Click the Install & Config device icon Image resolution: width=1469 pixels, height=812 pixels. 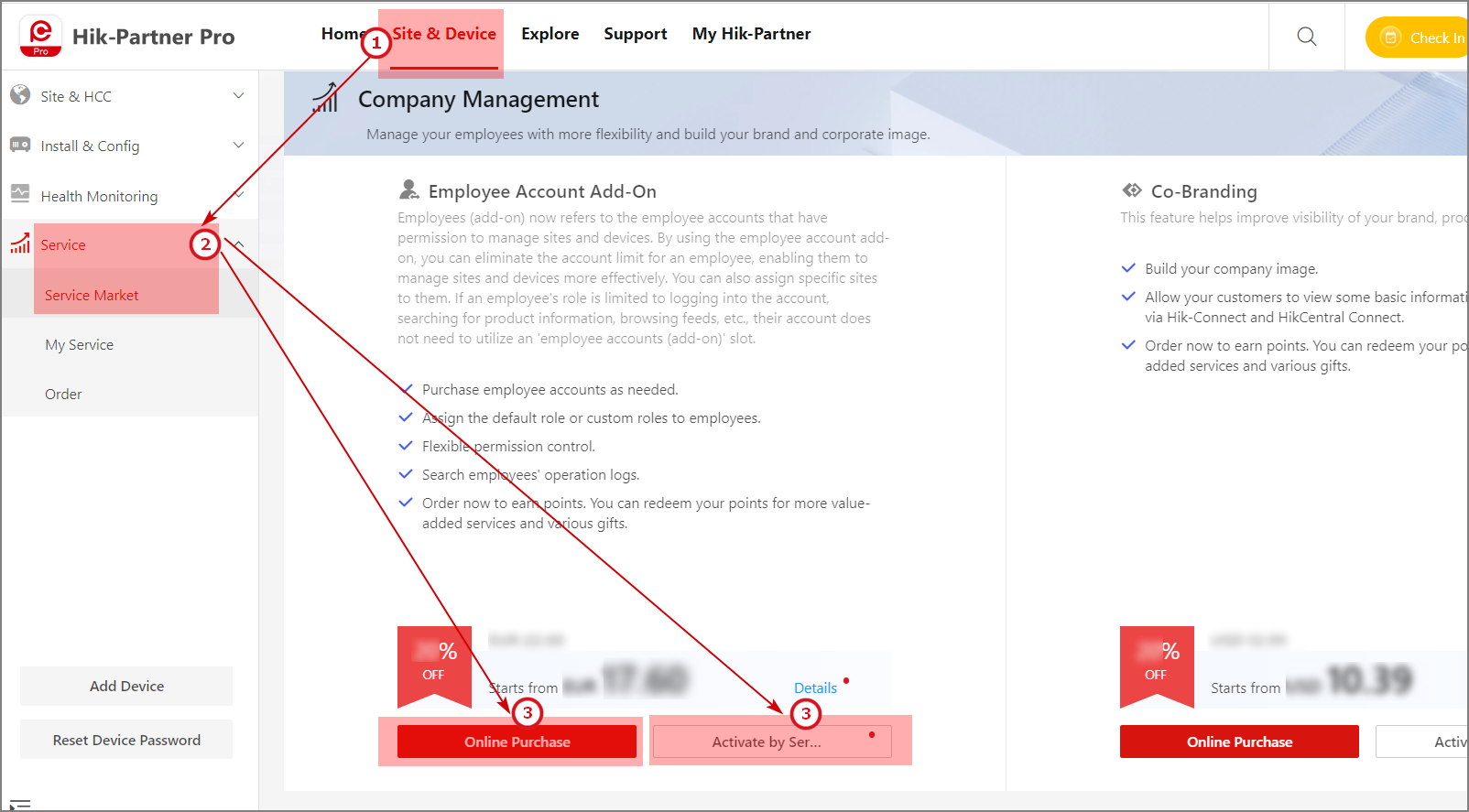pyautogui.click(x=20, y=146)
